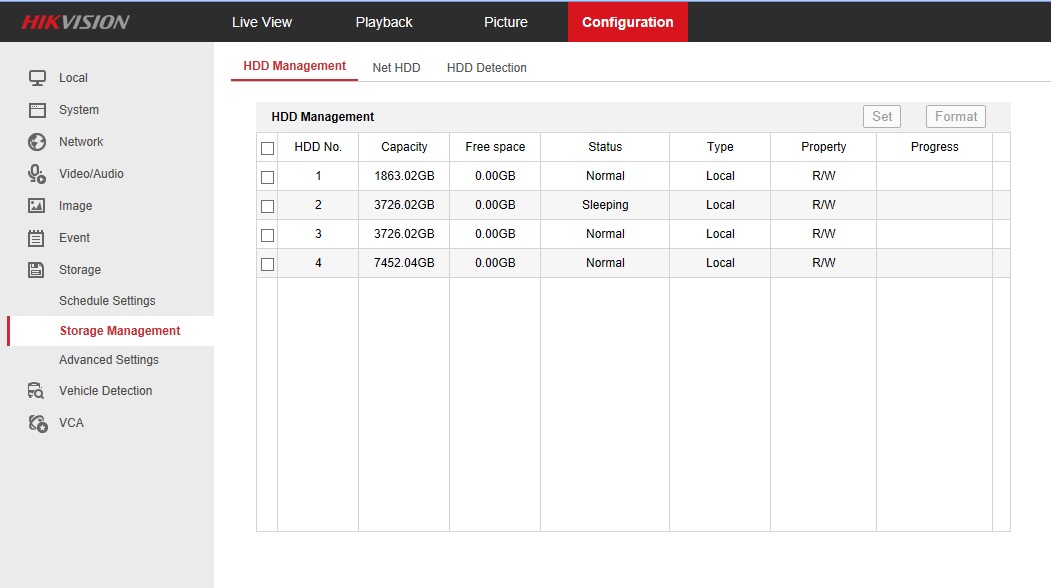Open Schedule Settings under Storage
This screenshot has width=1051, height=588.
click(x=107, y=301)
